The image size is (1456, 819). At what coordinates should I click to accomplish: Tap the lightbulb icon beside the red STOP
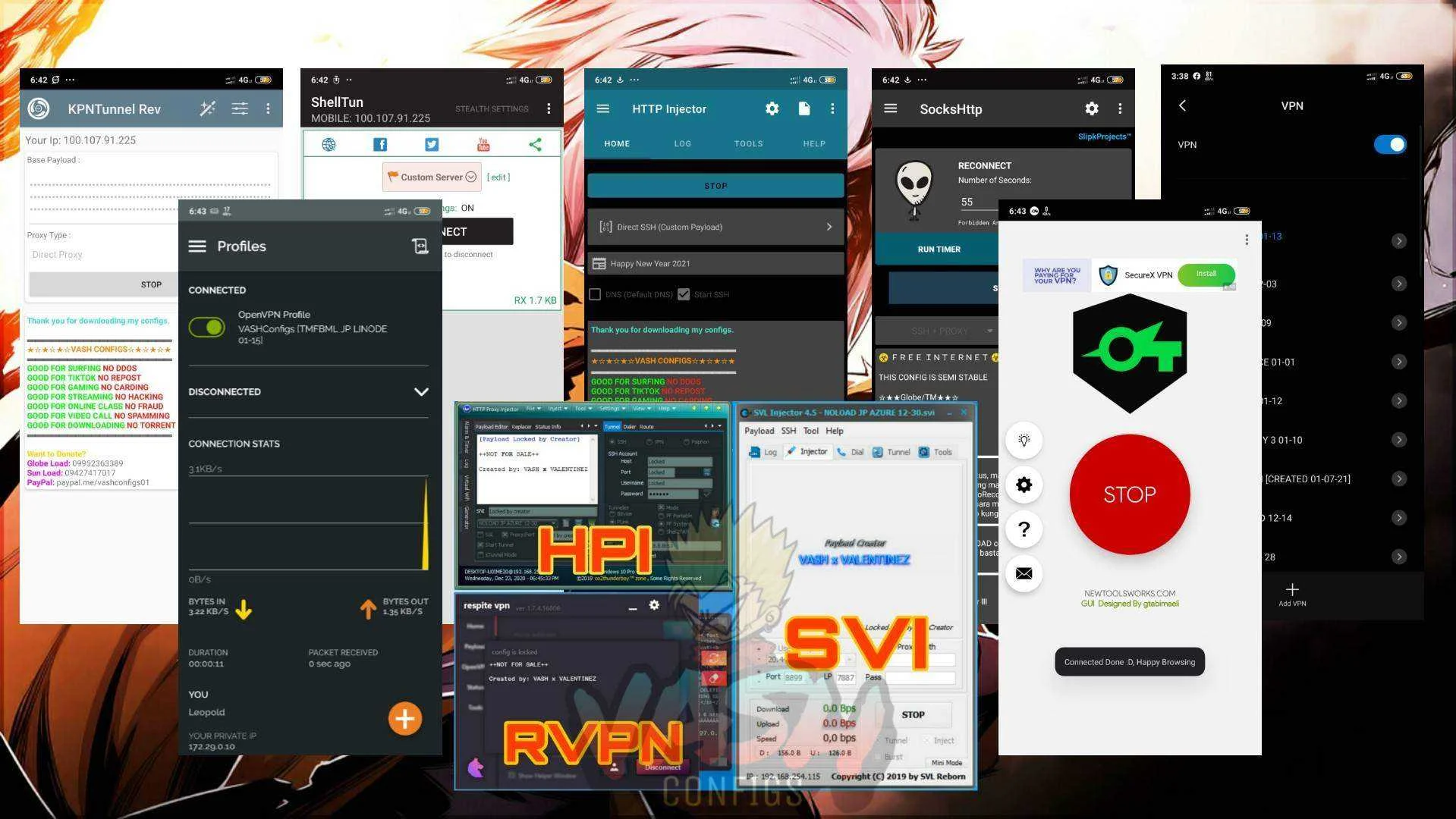click(1024, 441)
